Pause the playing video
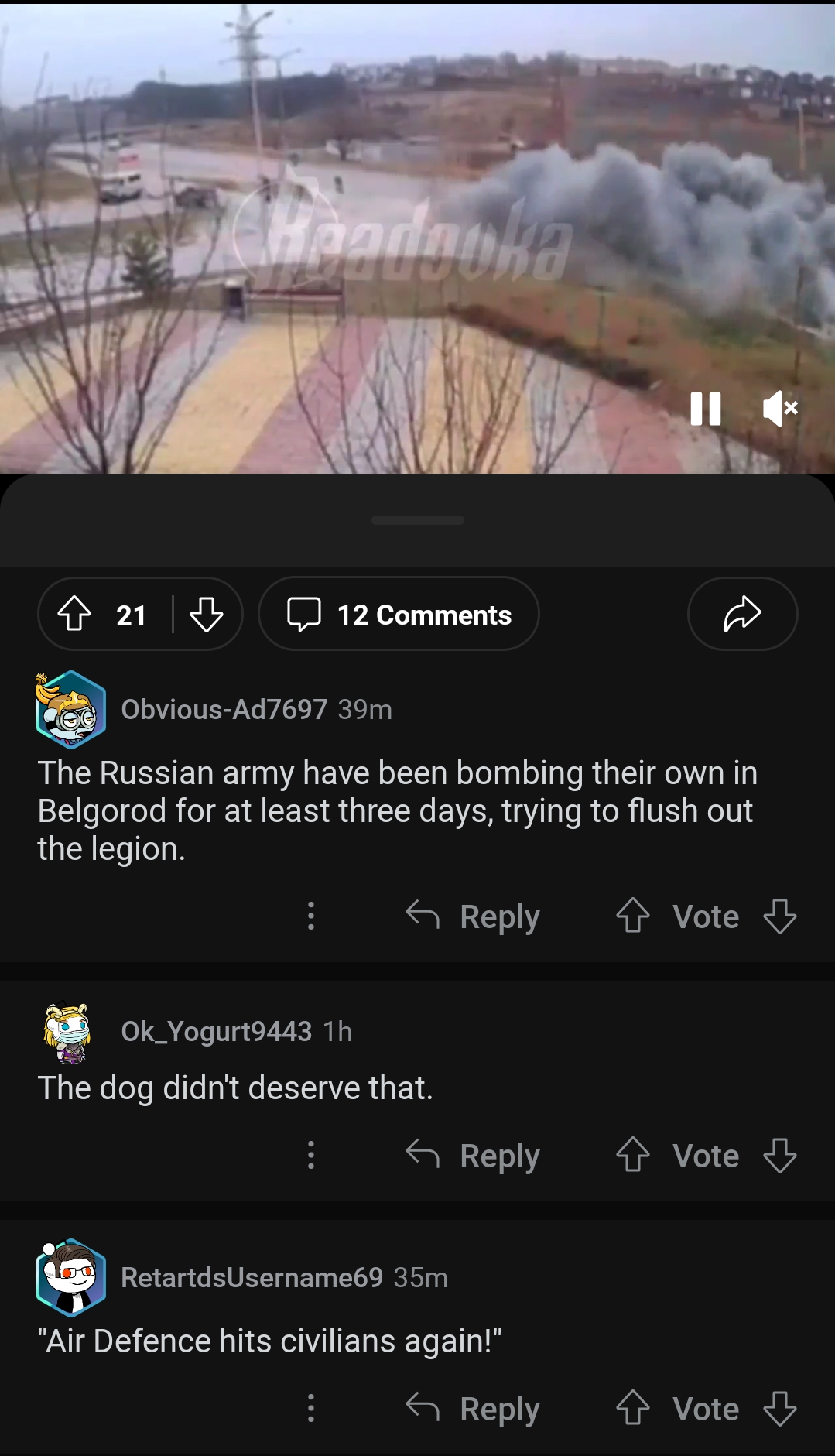 tap(705, 409)
